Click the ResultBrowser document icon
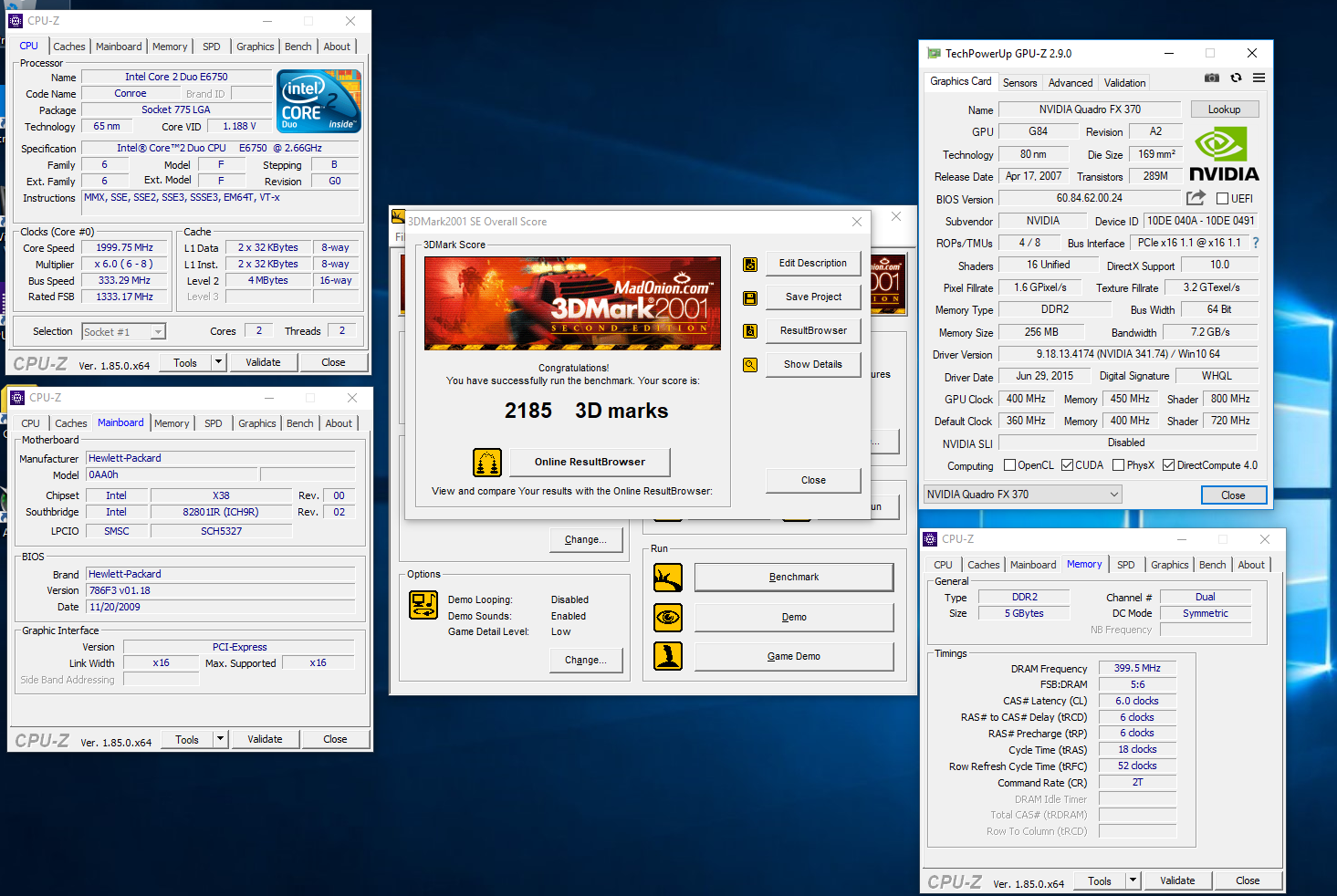Screen dimensions: 1337x896 (750, 331)
